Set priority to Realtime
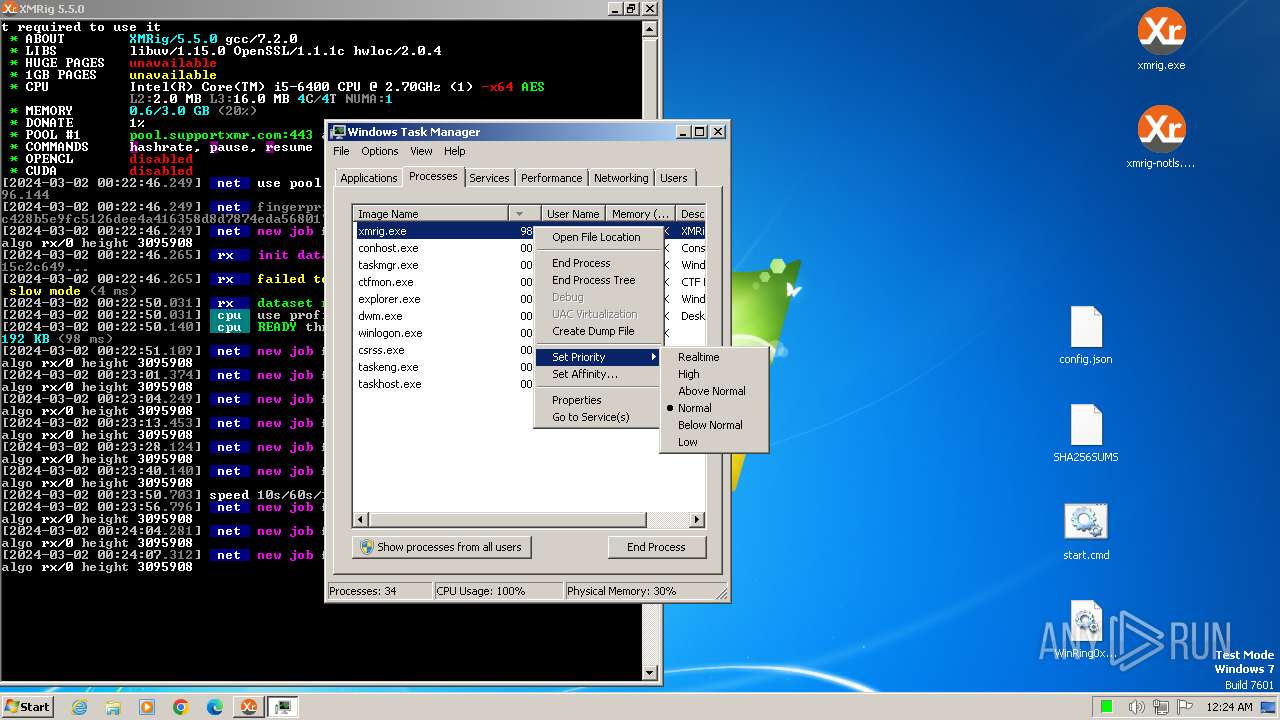The image size is (1280, 720). (714, 357)
